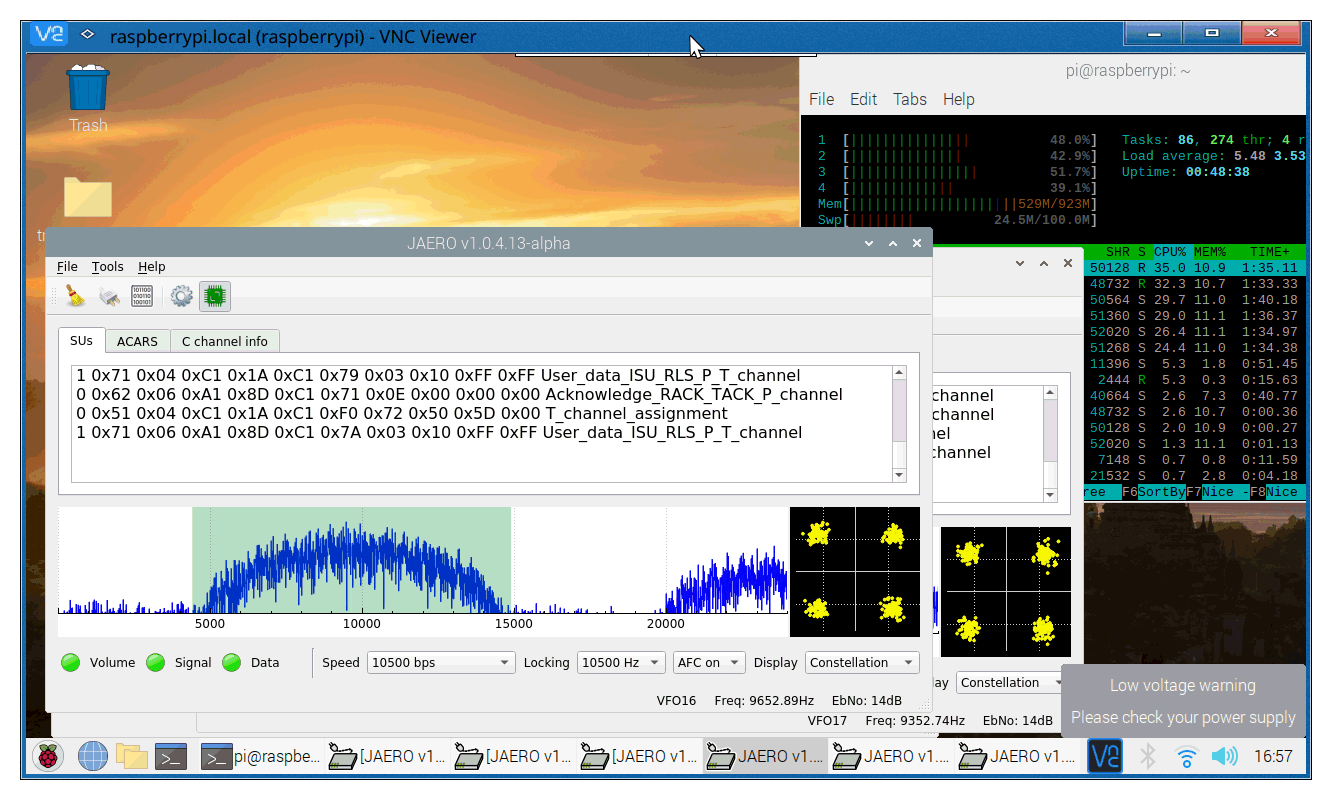Click the TIME+ column header in htop
Viewport: 1332px width, 800px height.
pyautogui.click(x=1270, y=252)
